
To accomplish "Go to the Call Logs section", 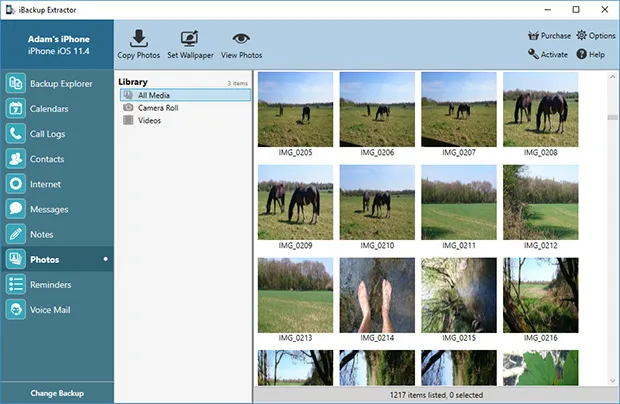I will [57, 134].
